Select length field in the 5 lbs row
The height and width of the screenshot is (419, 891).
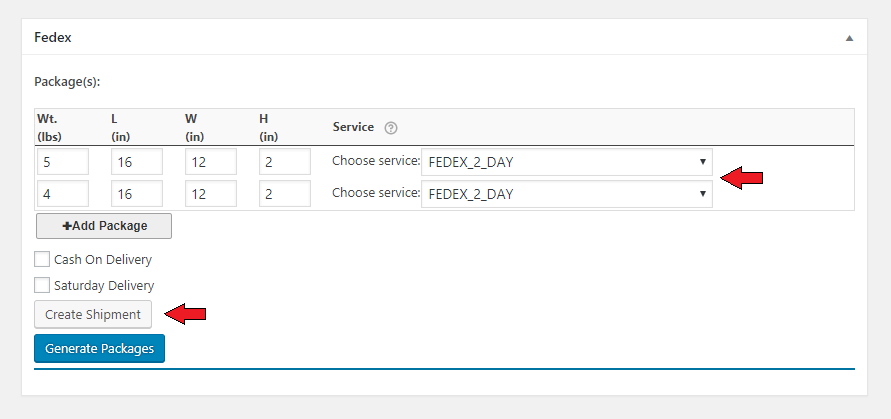(x=137, y=162)
